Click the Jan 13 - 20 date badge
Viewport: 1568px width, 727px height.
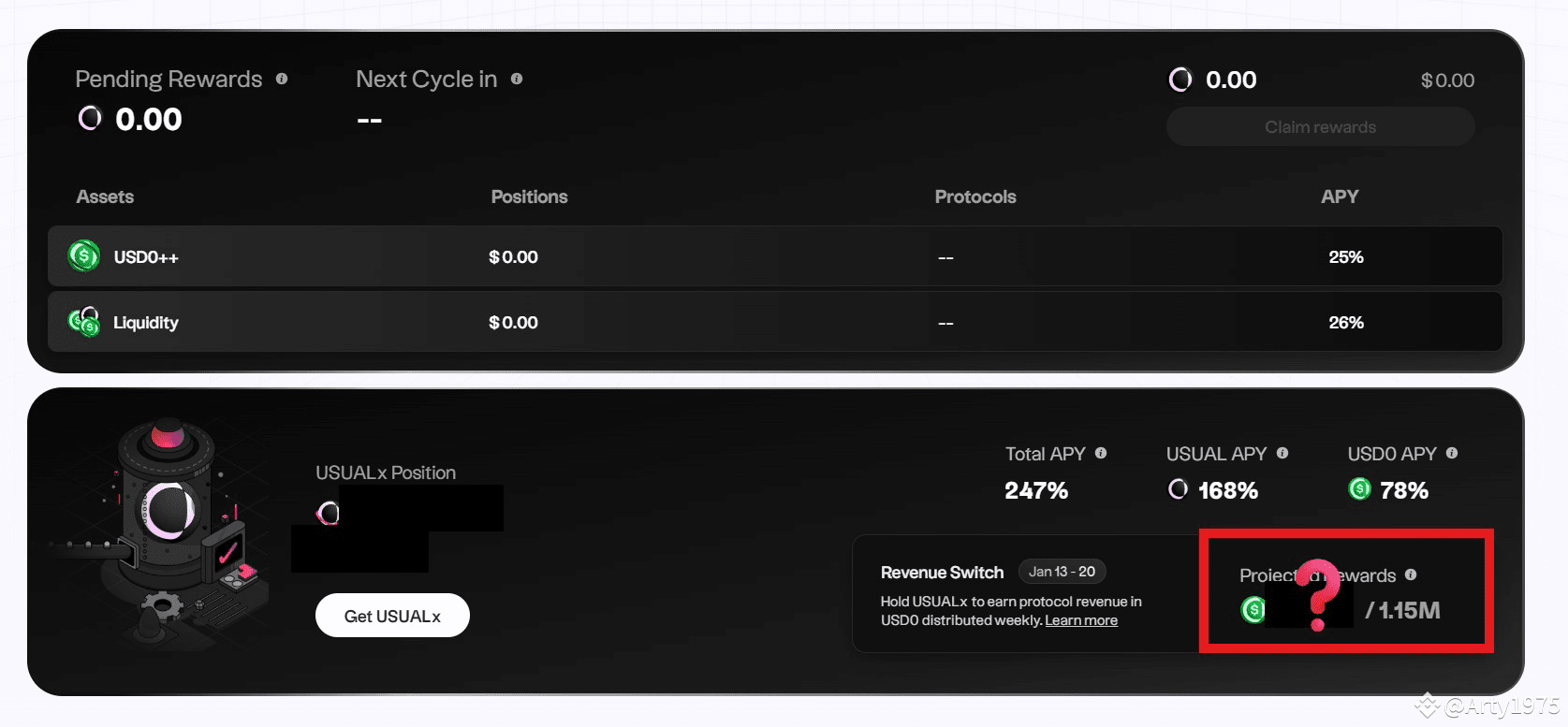pyautogui.click(x=1062, y=572)
